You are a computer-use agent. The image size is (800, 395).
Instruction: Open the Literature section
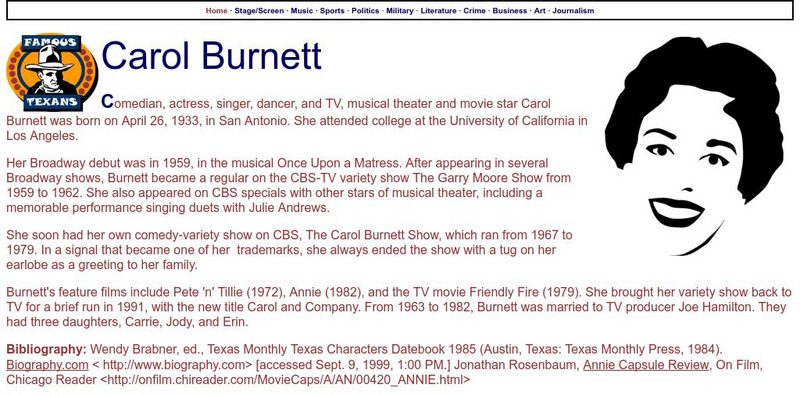click(438, 11)
